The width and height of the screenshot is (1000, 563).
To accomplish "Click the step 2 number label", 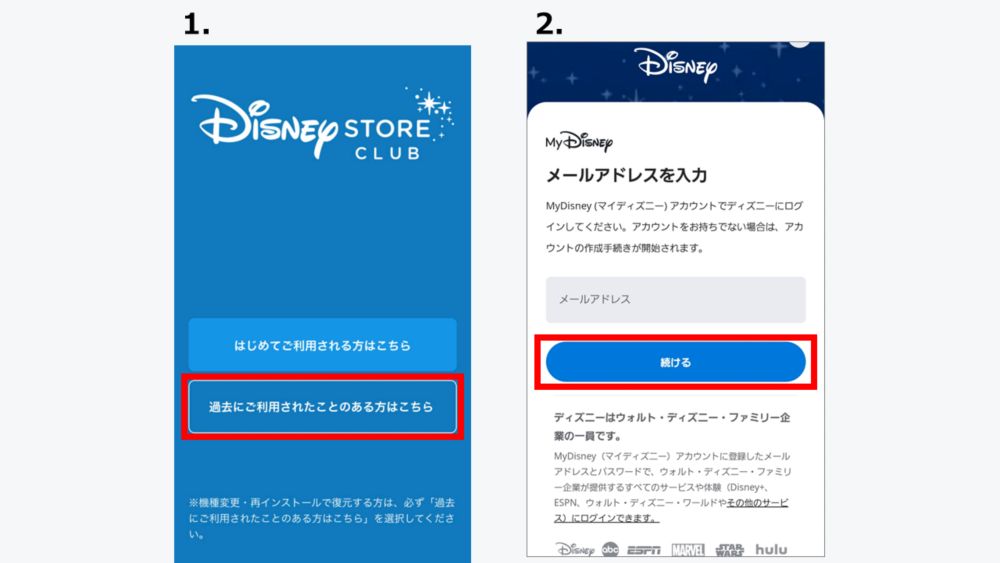I will pos(549,24).
